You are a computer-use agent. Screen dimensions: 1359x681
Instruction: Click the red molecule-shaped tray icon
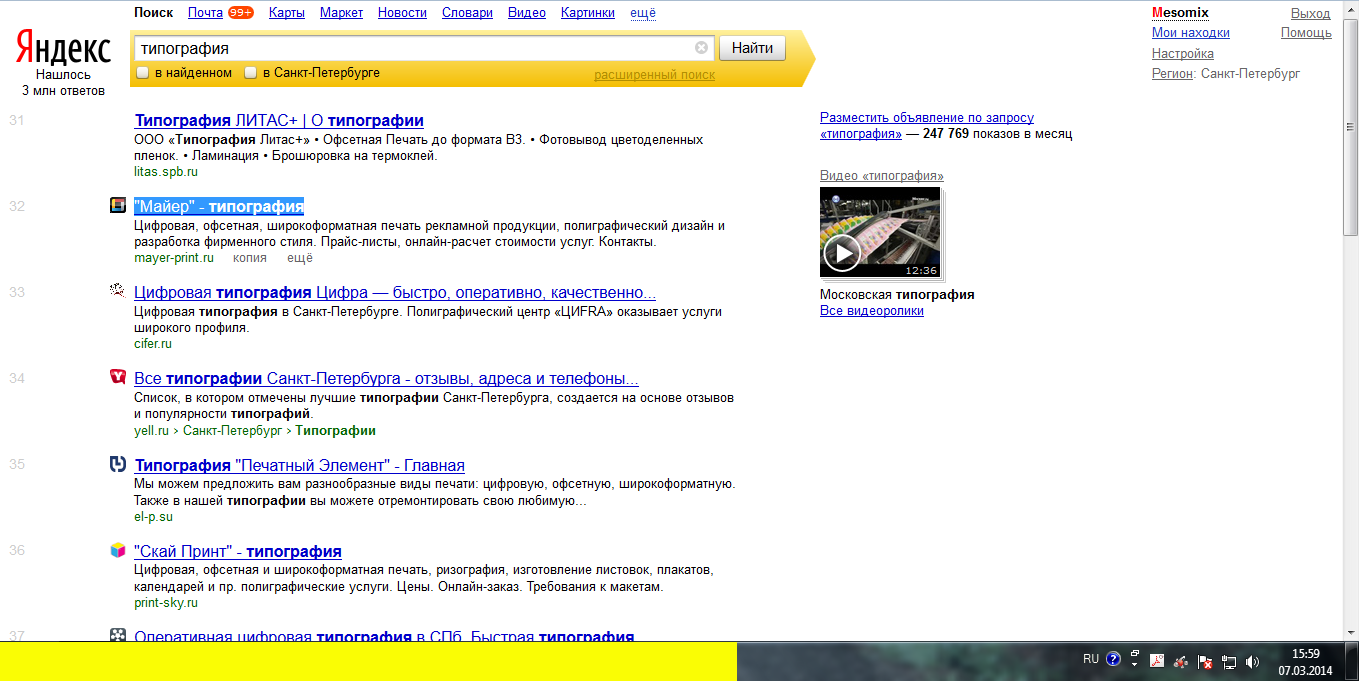tap(1181, 661)
